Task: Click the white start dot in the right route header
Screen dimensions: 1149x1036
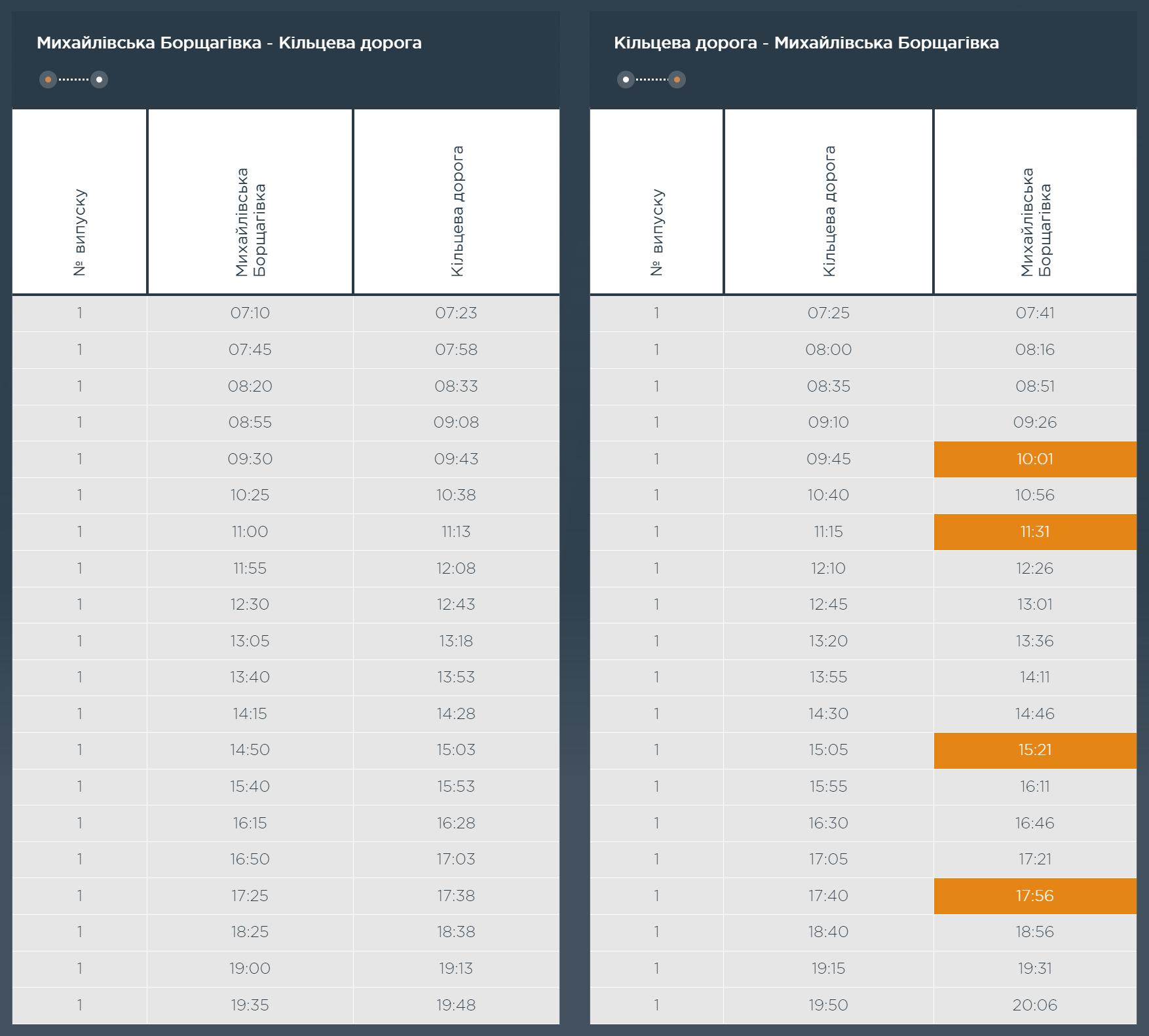Action: (x=626, y=80)
